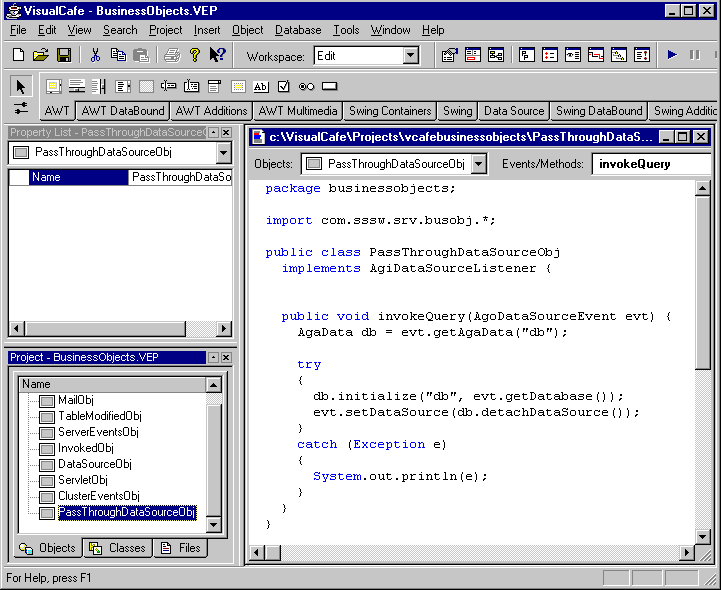Pick the vertical scrollbar component icon
This screenshot has width=721, height=590.
pyautogui.click(x=99, y=86)
